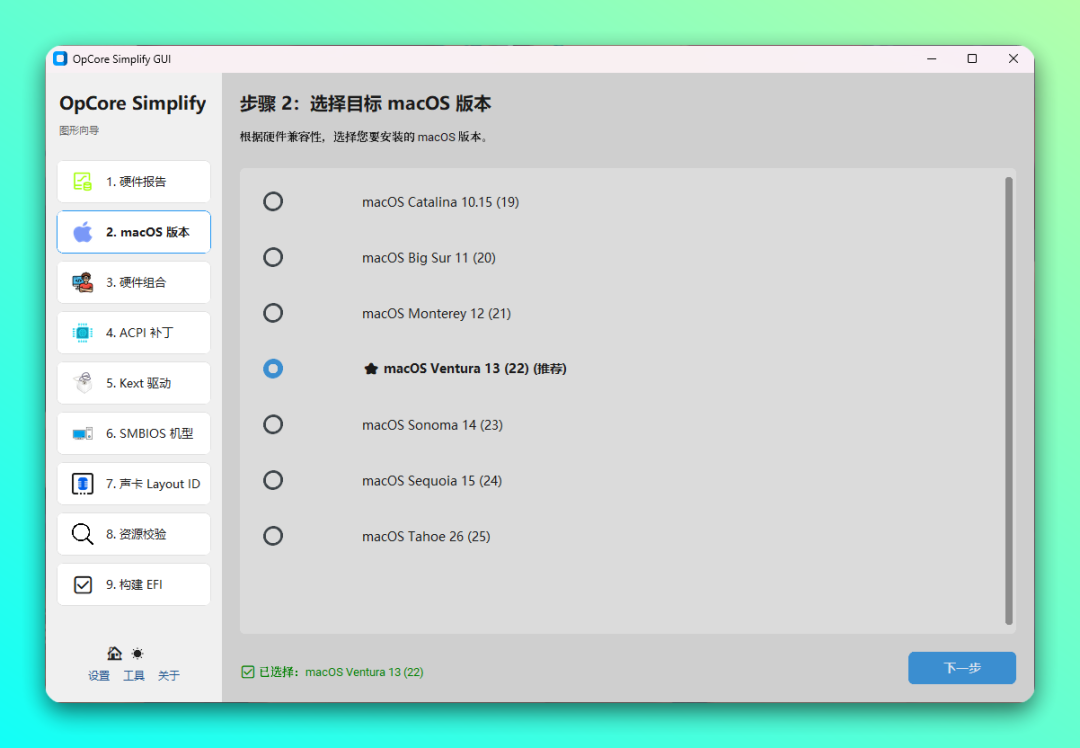The height and width of the screenshot is (748, 1080).
Task: Open the 设置 settings link
Action: 98,676
